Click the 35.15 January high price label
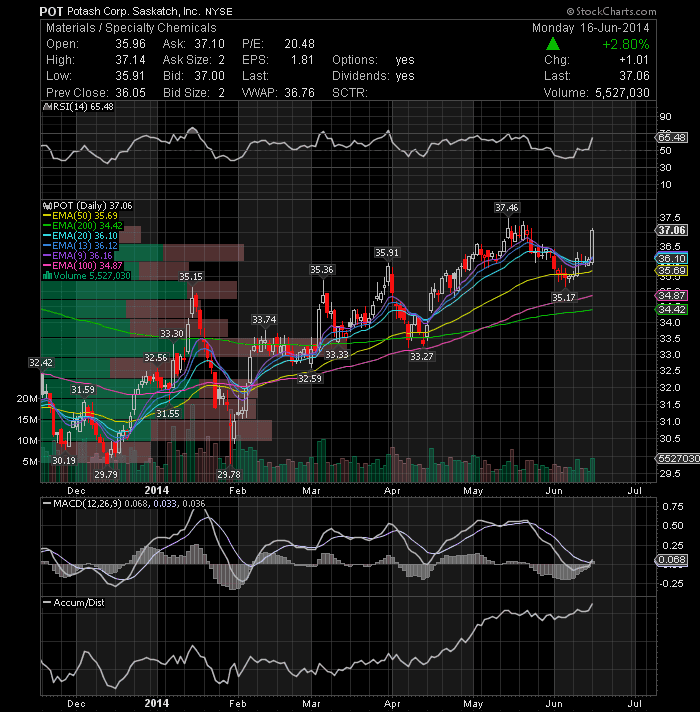The width and height of the screenshot is (700, 712). point(191,277)
